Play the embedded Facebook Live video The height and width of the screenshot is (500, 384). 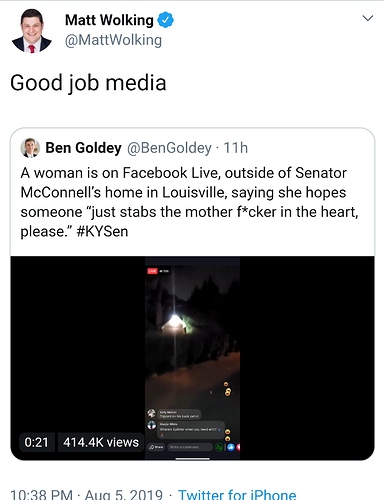[192, 358]
